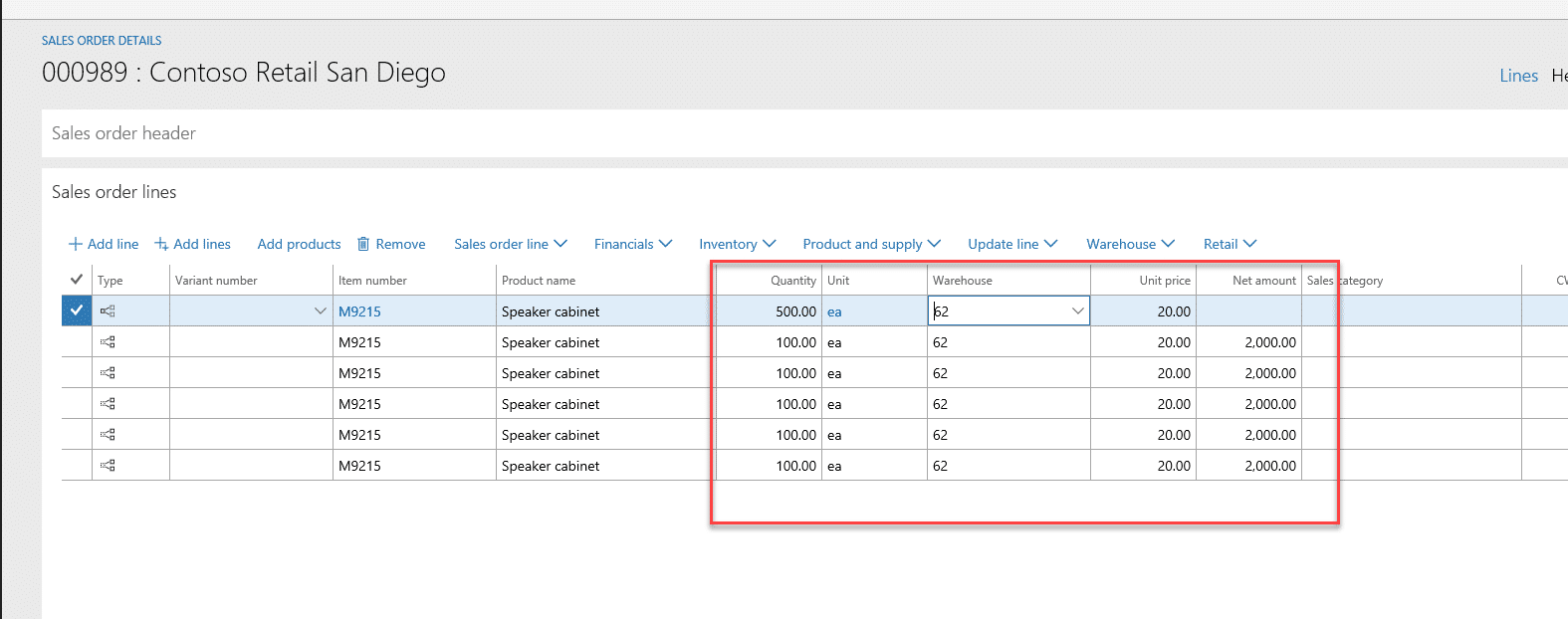Open the Sales order line dropdown menu
Screen dimensions: 1568x619
pos(511,244)
